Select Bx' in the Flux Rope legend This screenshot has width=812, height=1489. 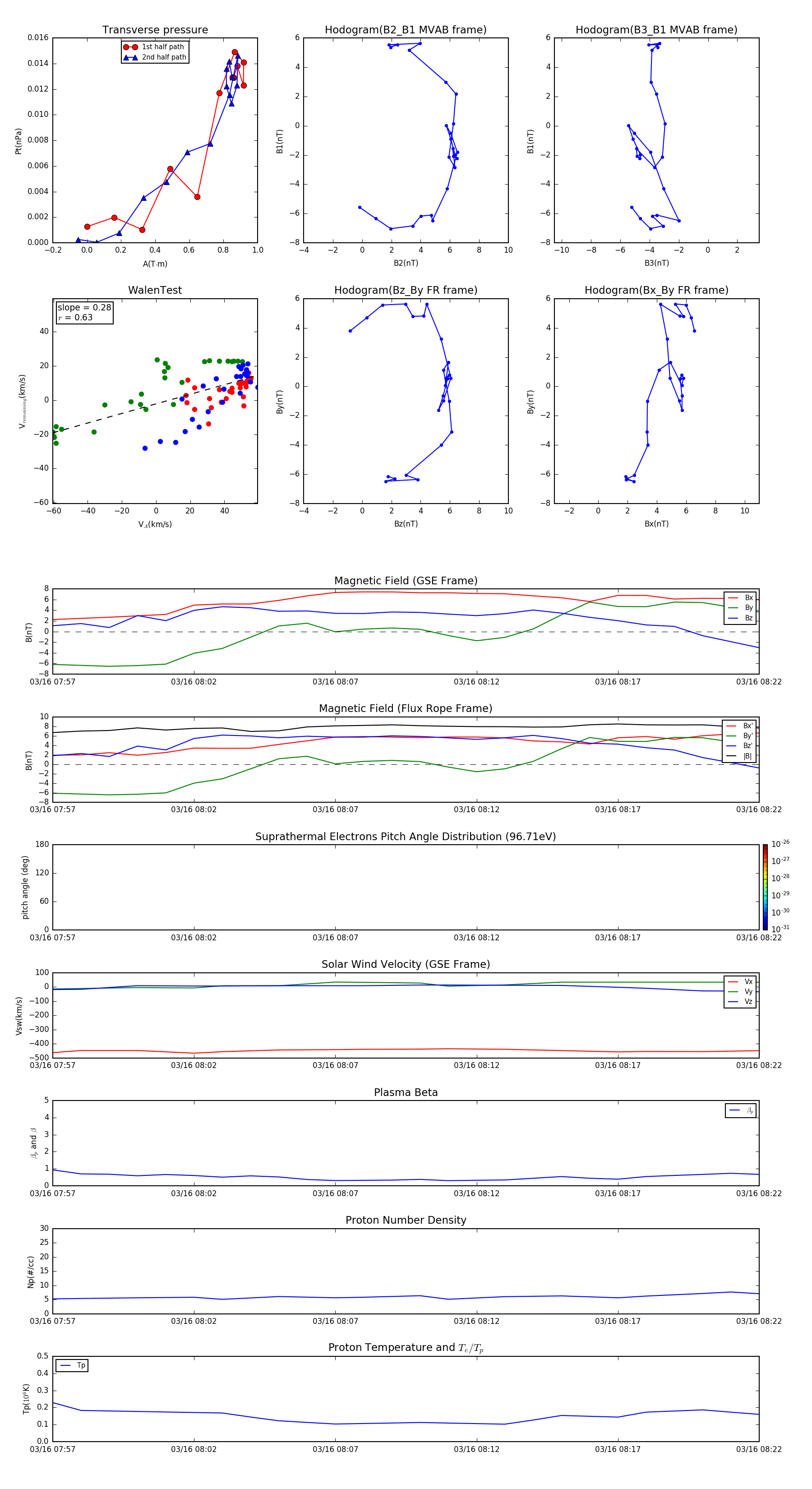740,726
